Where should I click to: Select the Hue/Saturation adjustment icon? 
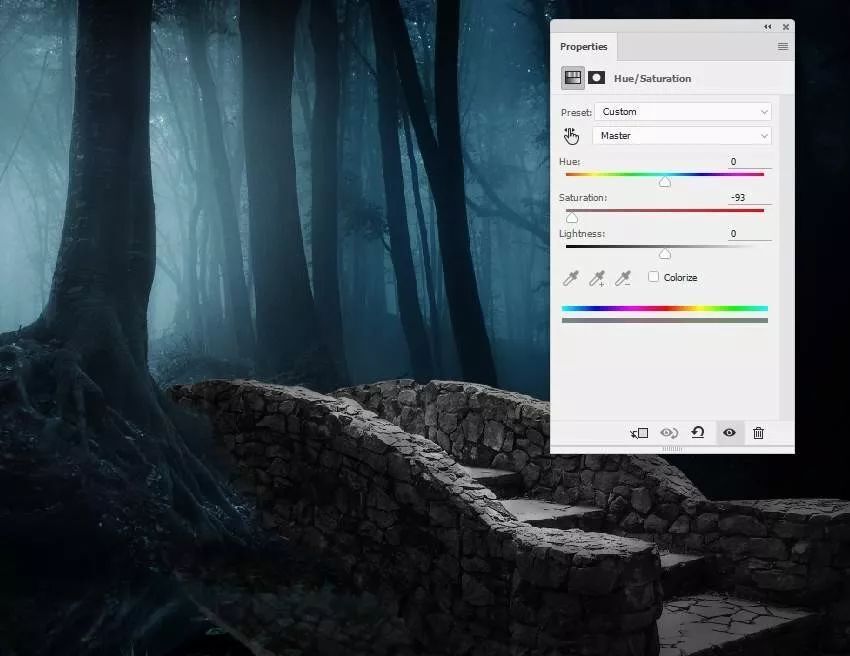(x=573, y=78)
